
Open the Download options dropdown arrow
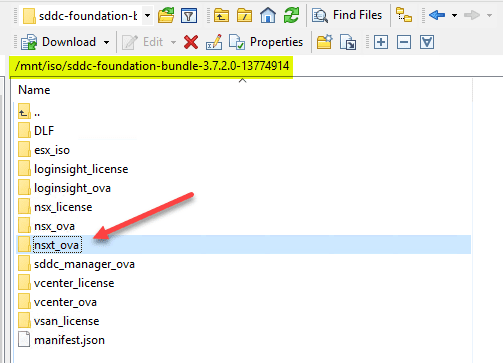click(106, 42)
